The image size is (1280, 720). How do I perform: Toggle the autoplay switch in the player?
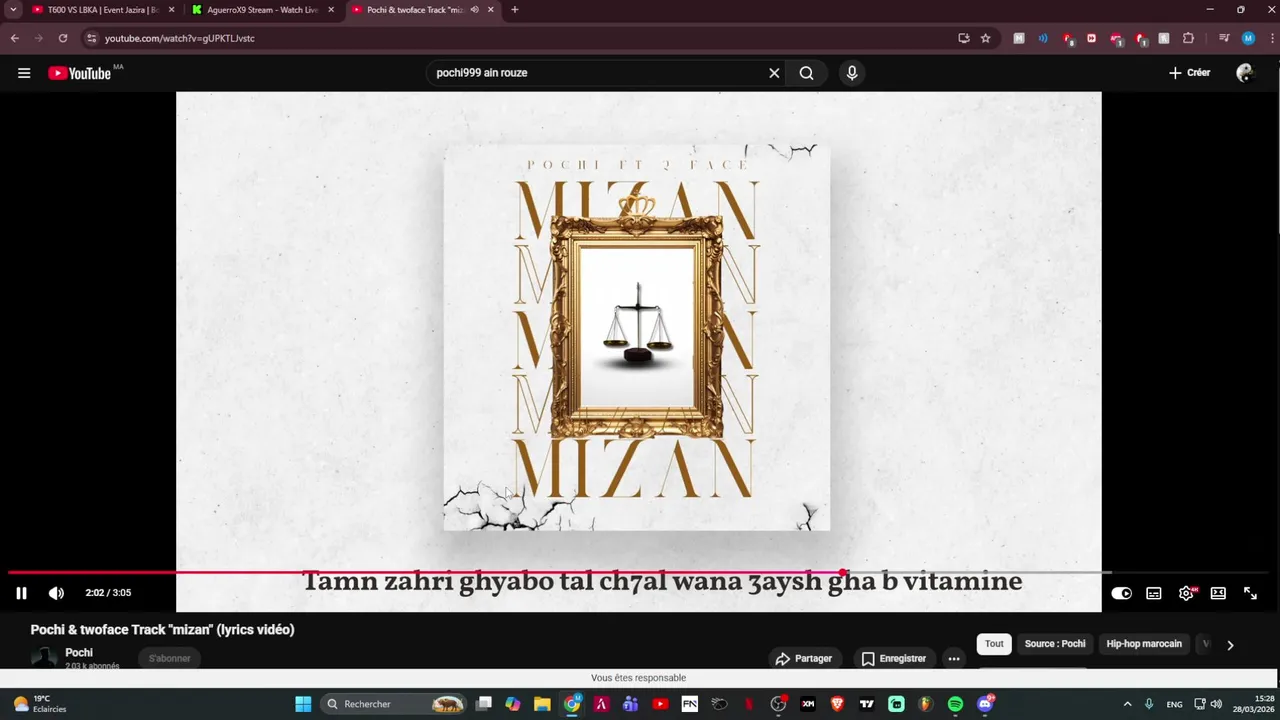(1122, 593)
